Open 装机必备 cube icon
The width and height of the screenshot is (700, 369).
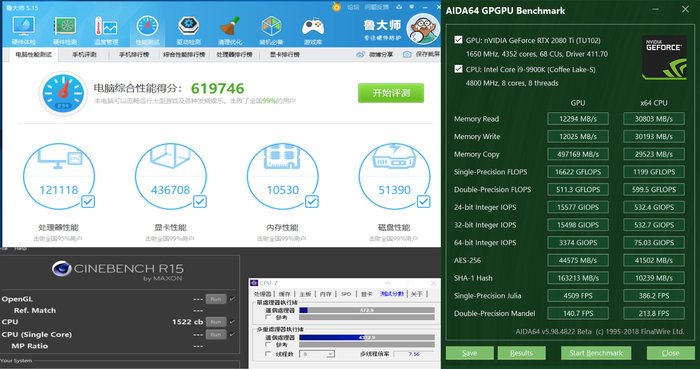click(x=271, y=26)
